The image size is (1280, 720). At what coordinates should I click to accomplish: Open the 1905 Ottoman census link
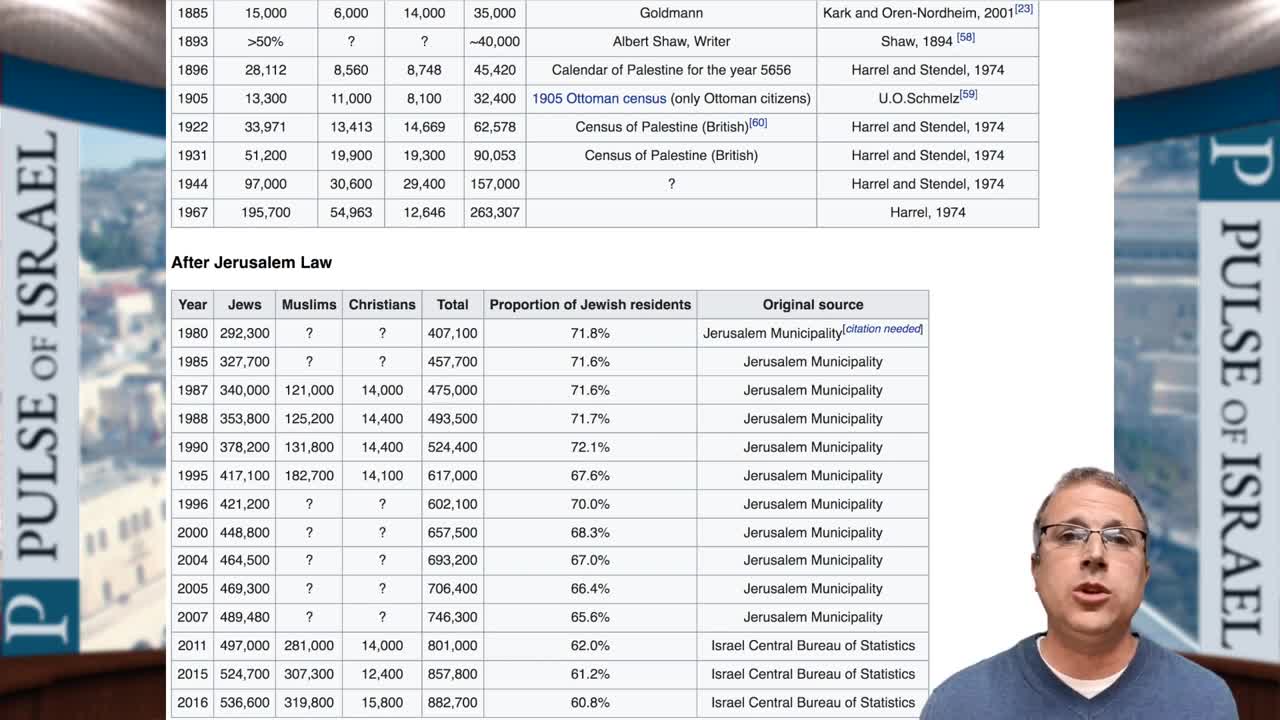tap(599, 98)
